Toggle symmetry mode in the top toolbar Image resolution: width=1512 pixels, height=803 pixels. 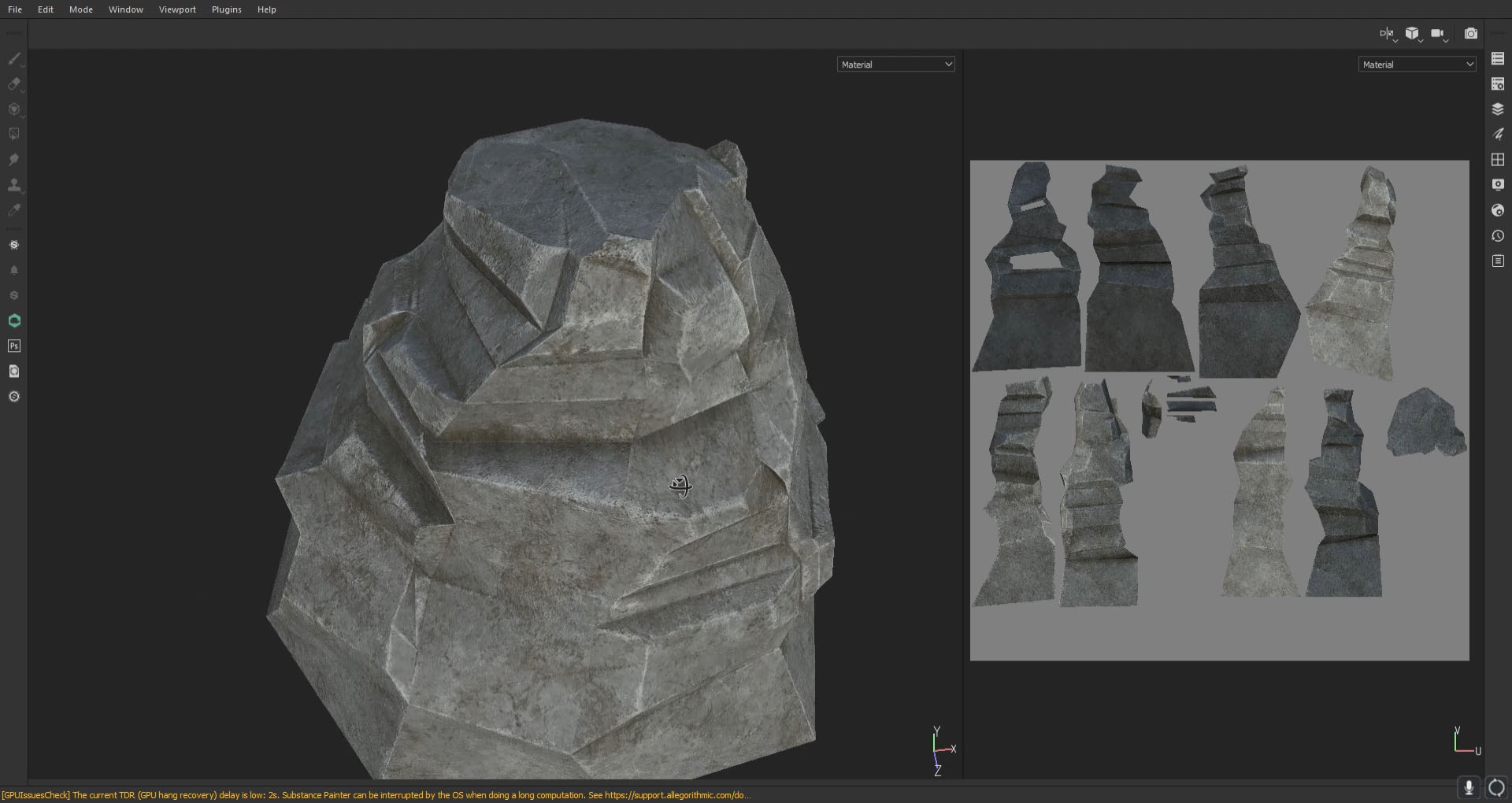pos(1386,34)
